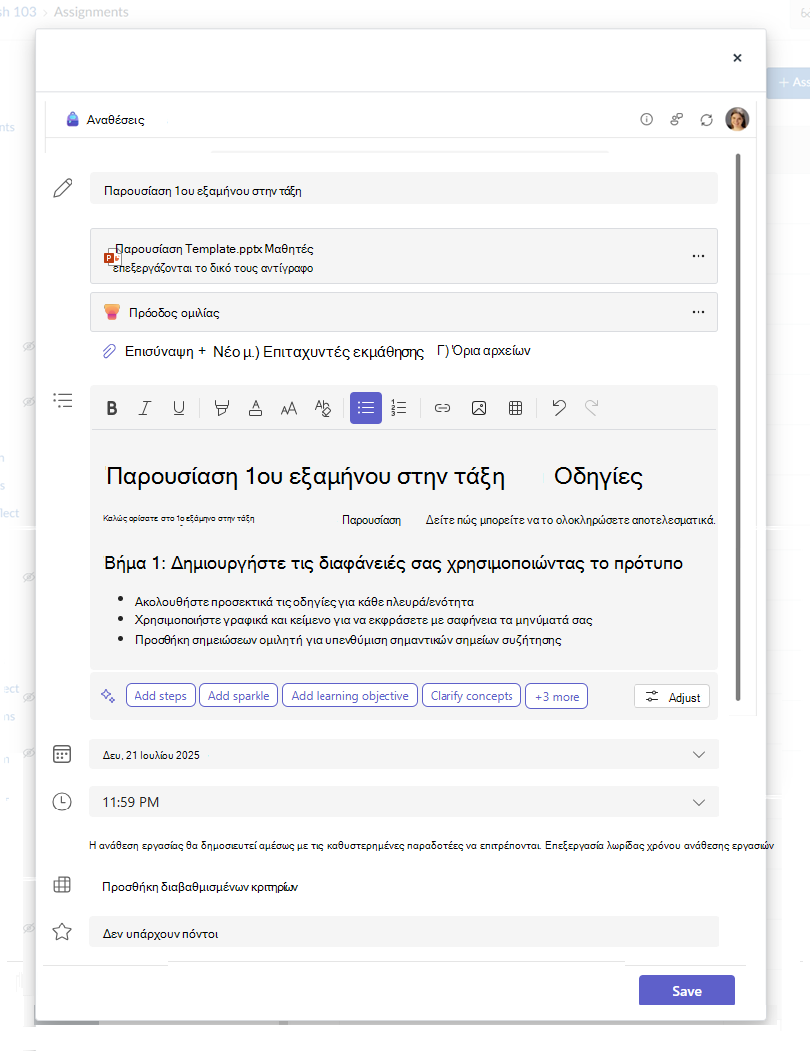810x1051 pixels.
Task: Click the pencil title icon
Action: [x=62, y=188]
